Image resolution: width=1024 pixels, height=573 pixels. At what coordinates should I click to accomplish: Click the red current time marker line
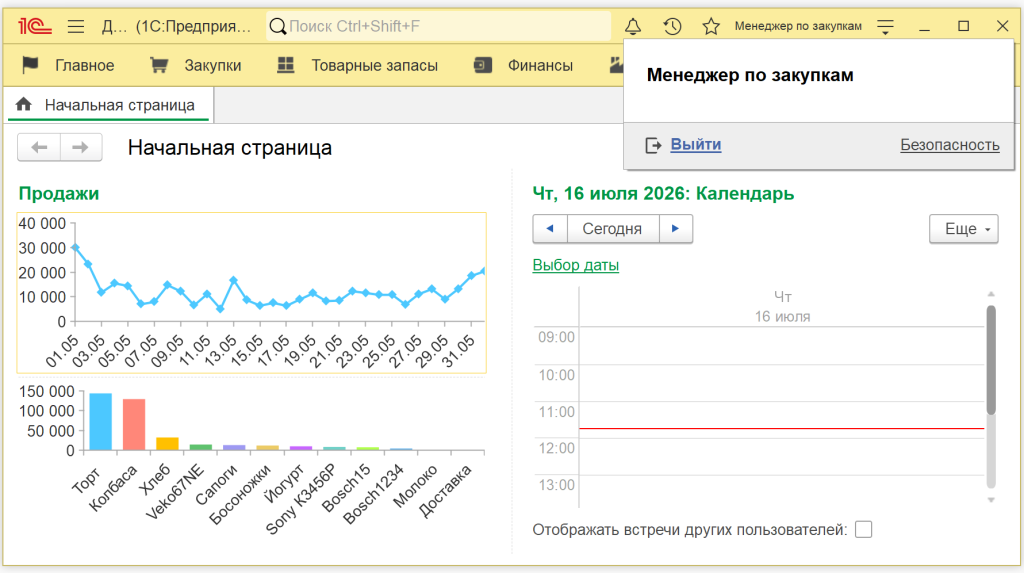coord(781,429)
